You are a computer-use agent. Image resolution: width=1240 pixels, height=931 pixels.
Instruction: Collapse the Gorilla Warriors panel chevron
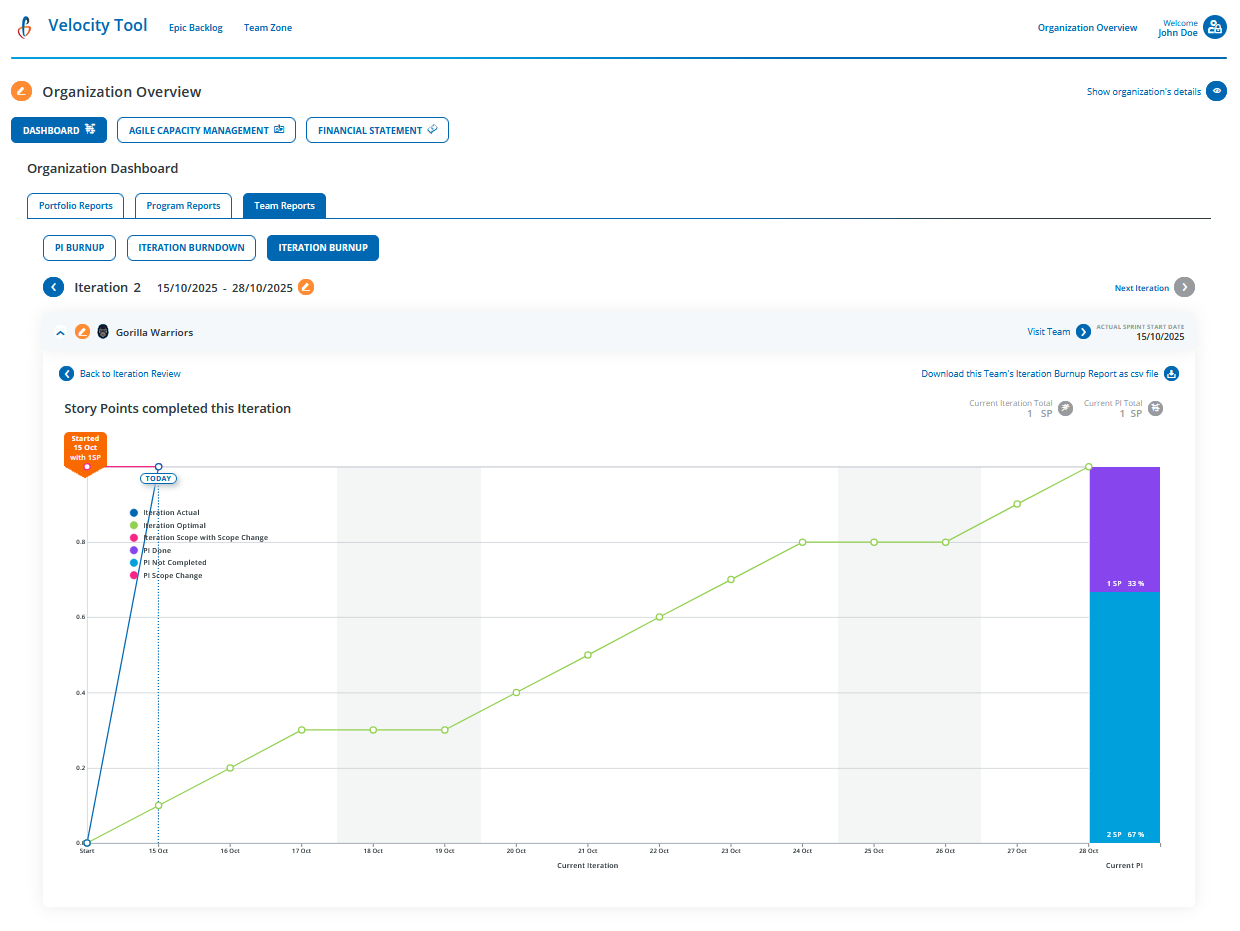coord(60,331)
